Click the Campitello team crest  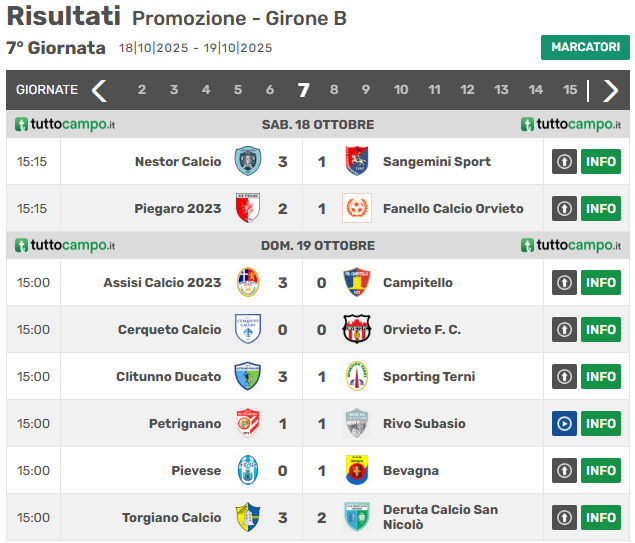[x=357, y=282]
